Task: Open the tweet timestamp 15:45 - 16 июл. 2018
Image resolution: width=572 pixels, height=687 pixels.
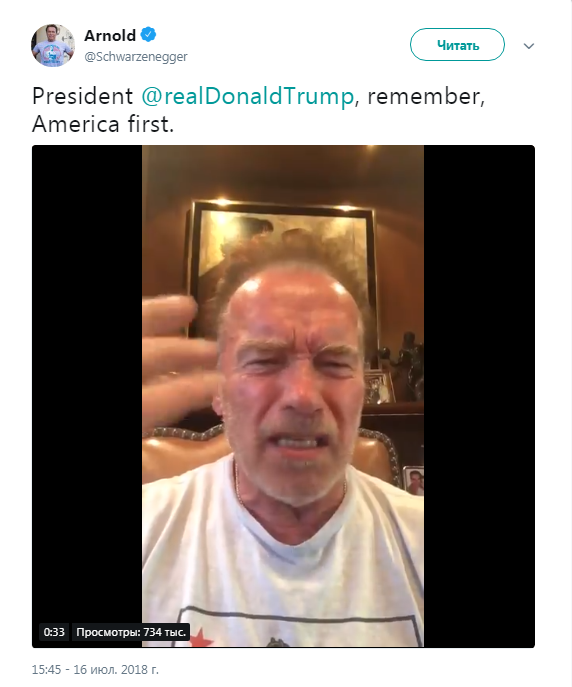Action: 95,669
